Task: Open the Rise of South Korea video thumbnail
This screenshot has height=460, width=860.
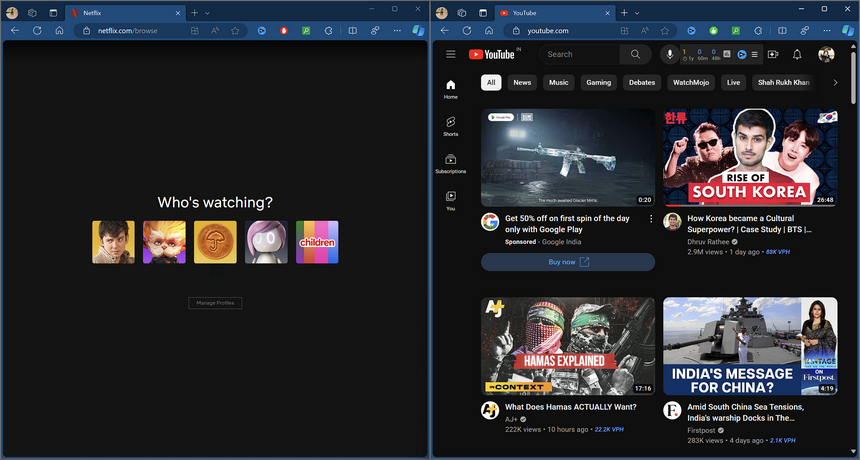Action: tap(750, 157)
